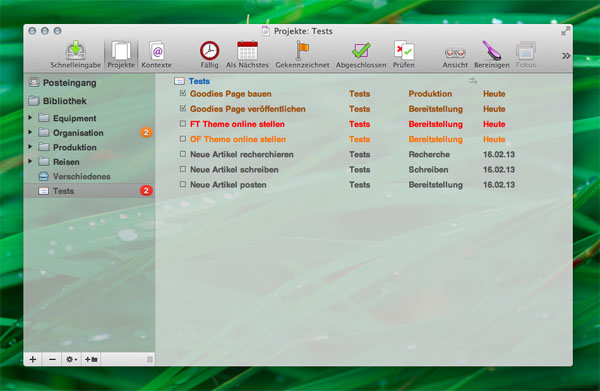Open the Abgeschlossen completed view
This screenshot has width=600, height=391.
click(x=361, y=51)
